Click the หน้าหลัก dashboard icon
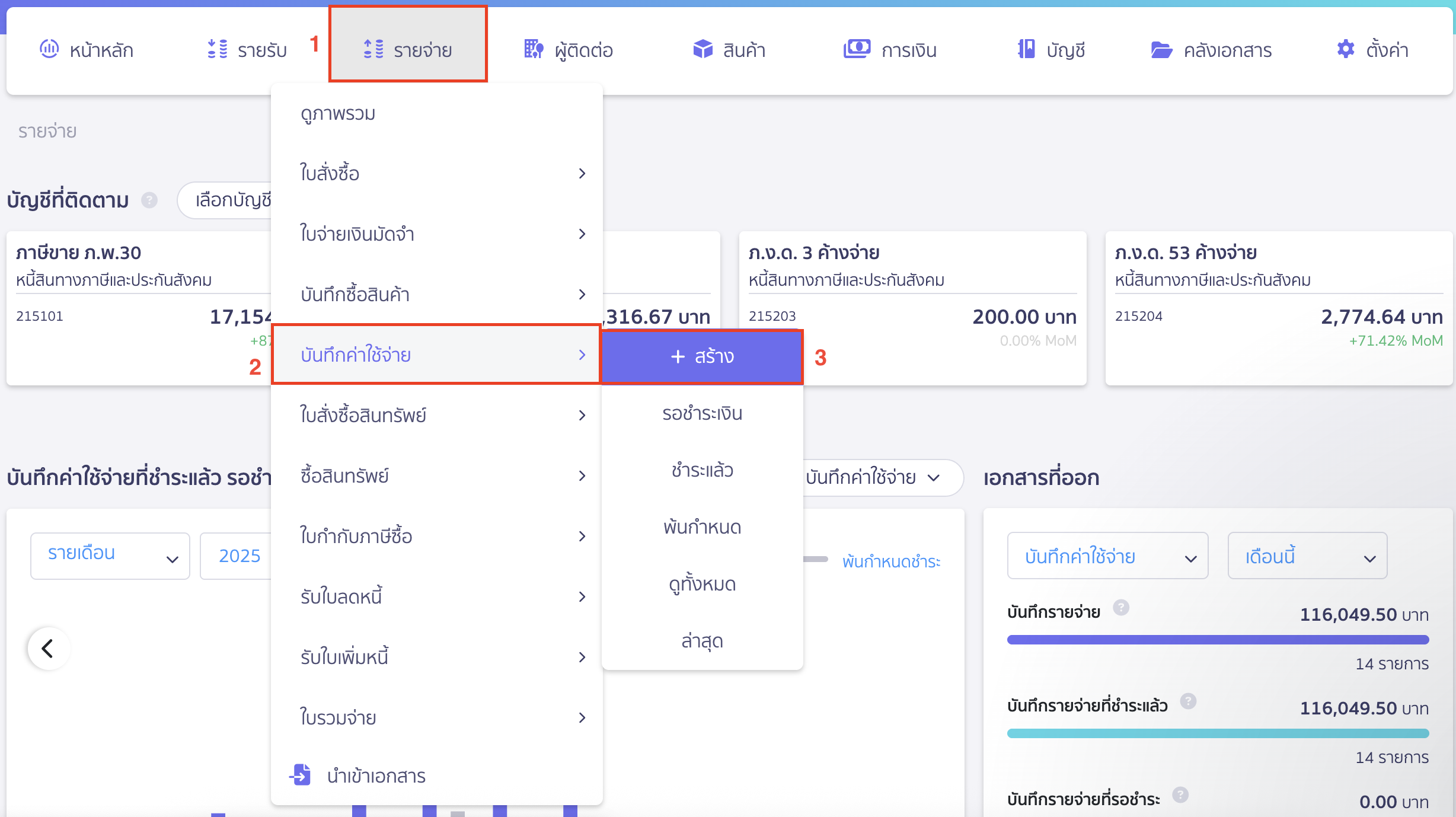1456x817 pixels. coord(49,49)
